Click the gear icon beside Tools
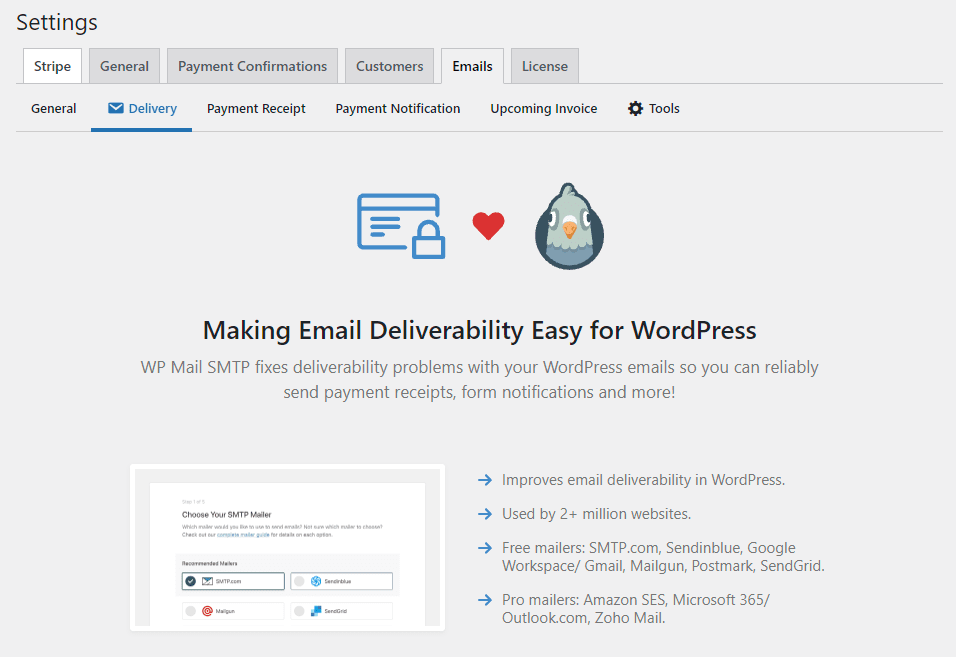This screenshot has width=956, height=657. point(635,108)
